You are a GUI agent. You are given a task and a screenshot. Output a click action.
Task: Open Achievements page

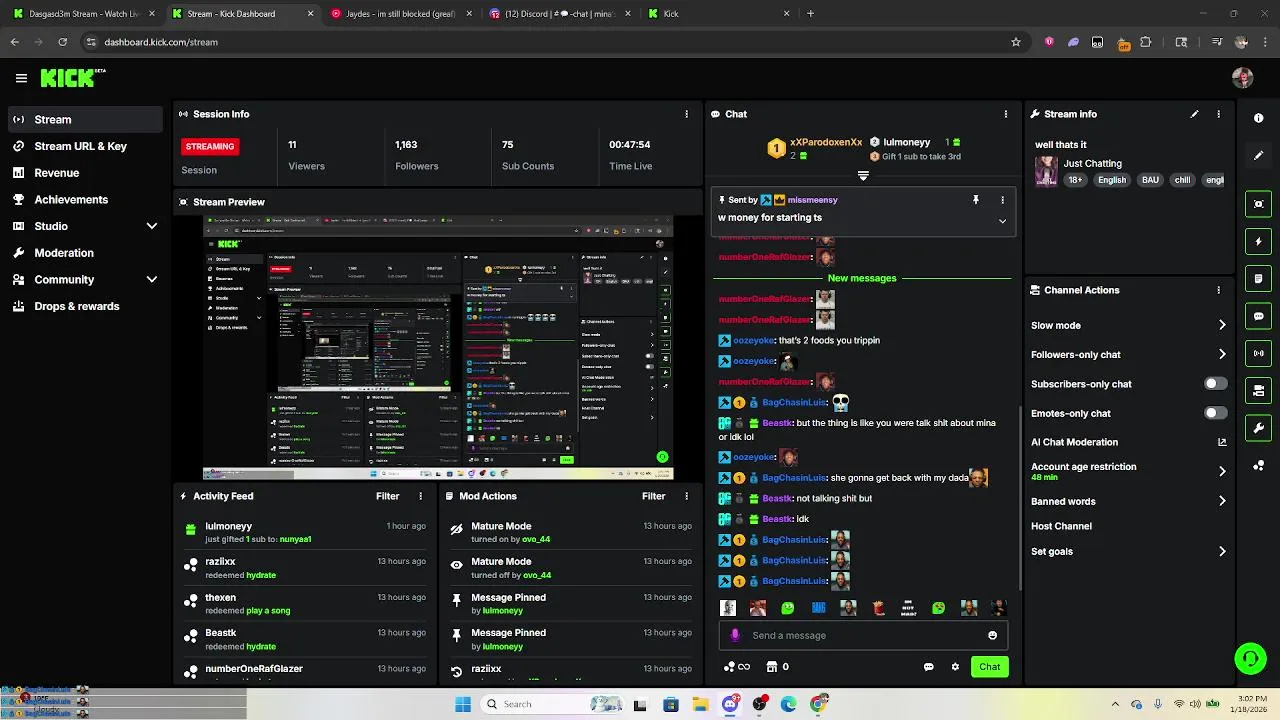pyautogui.click(x=85, y=199)
